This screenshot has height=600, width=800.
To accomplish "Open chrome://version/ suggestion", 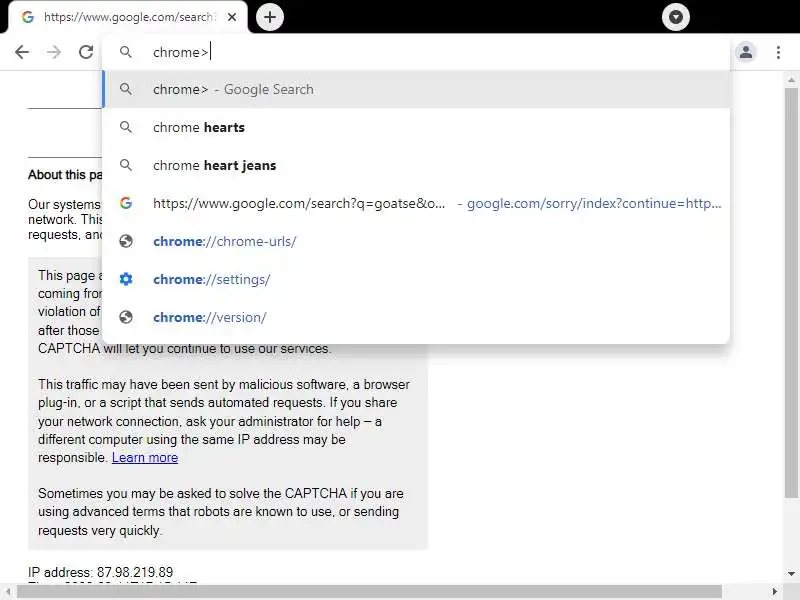I will point(416,317).
